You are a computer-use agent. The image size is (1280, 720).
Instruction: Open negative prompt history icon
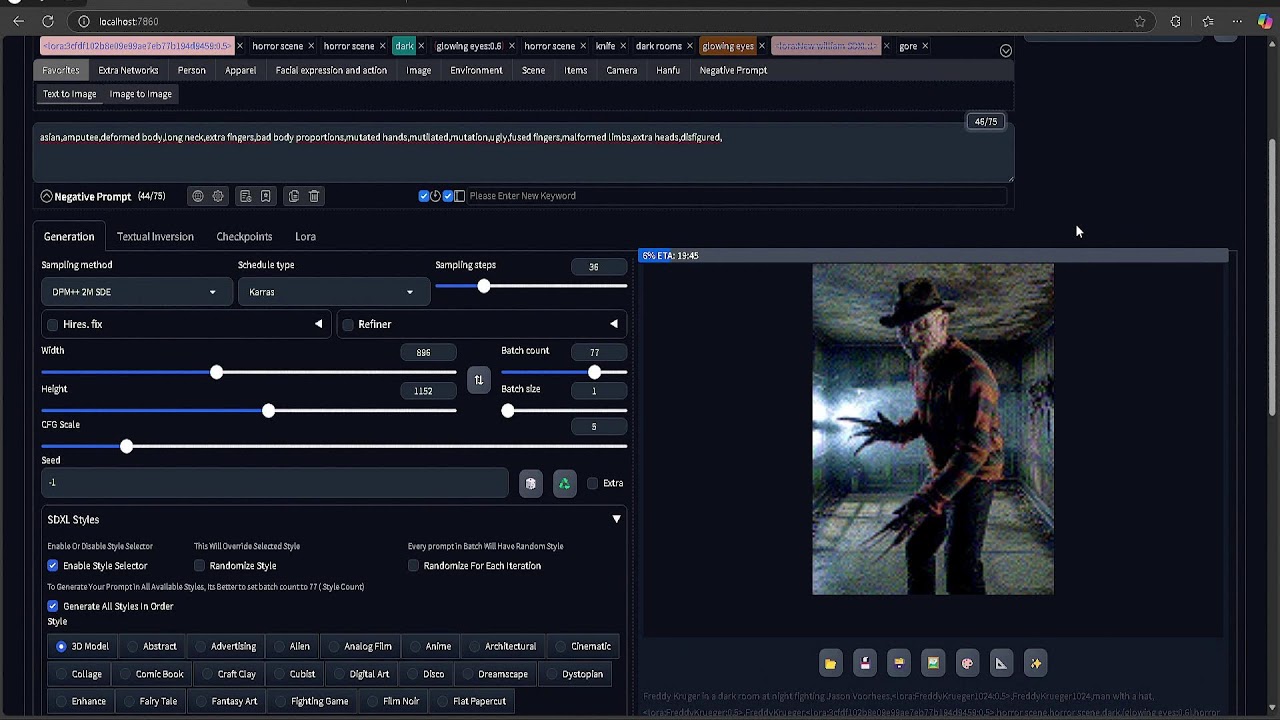tap(245, 196)
